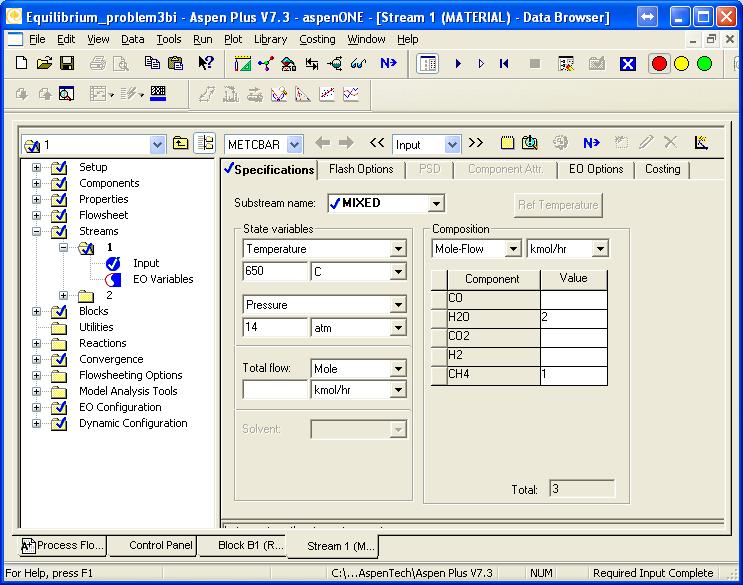Open the composition kmol/hr units dropdown

pyautogui.click(x=600, y=249)
